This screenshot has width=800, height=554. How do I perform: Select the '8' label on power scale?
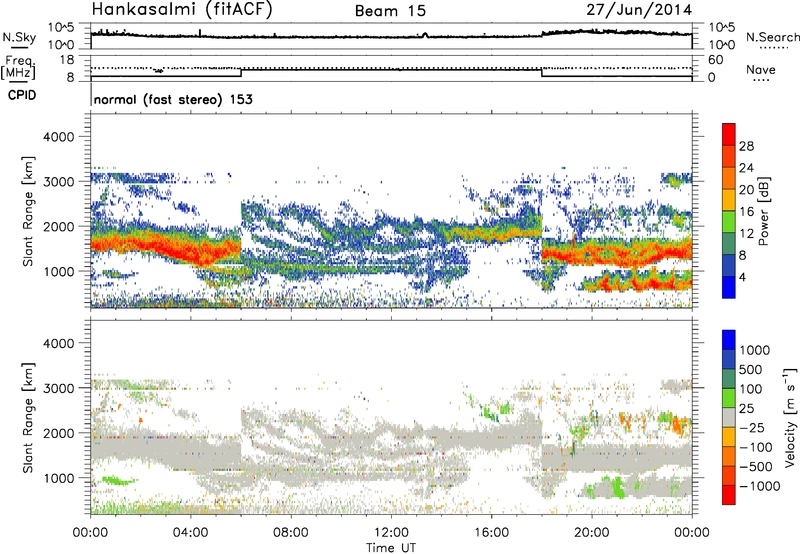pos(743,256)
